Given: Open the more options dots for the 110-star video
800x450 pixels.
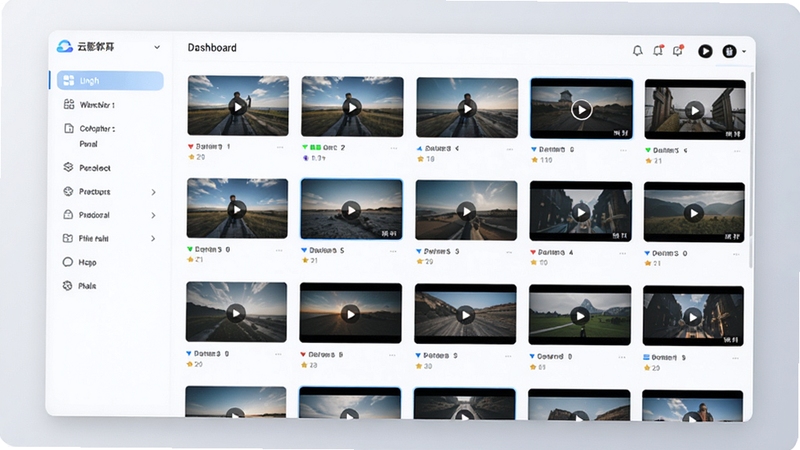Looking at the screenshot, I should click(623, 151).
